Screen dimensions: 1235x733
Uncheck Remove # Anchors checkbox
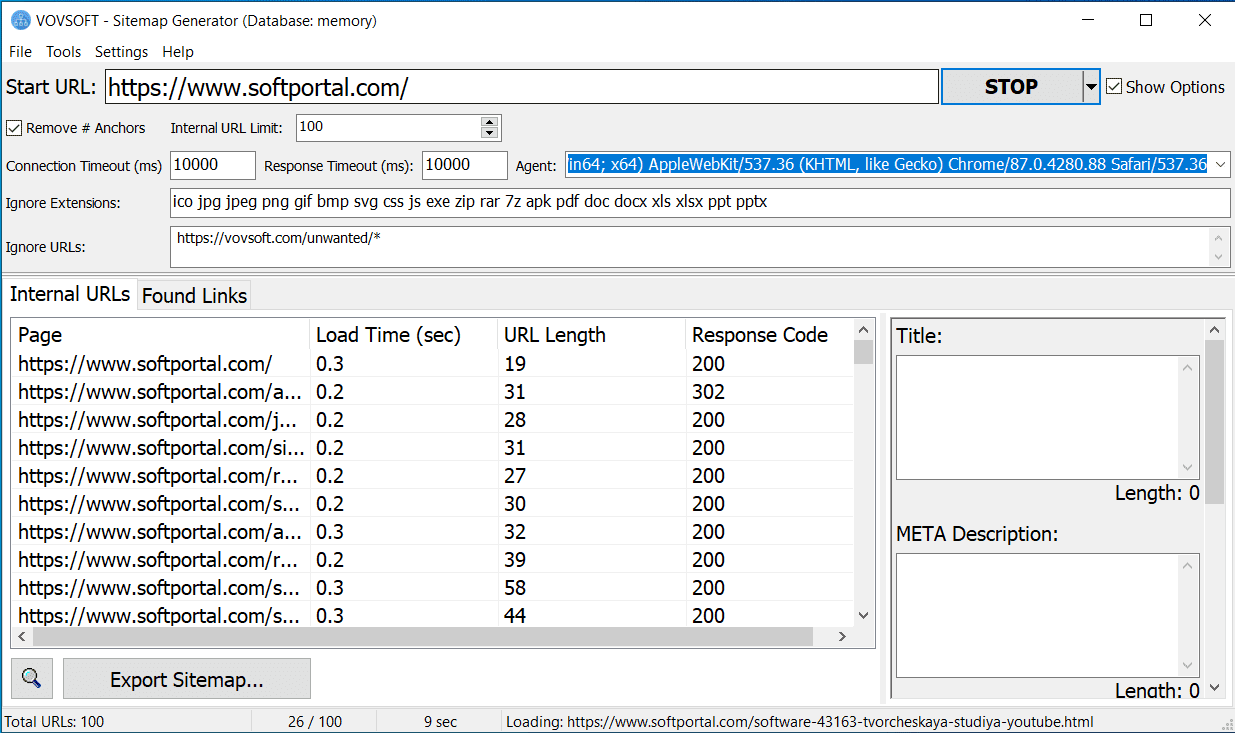tap(14, 128)
